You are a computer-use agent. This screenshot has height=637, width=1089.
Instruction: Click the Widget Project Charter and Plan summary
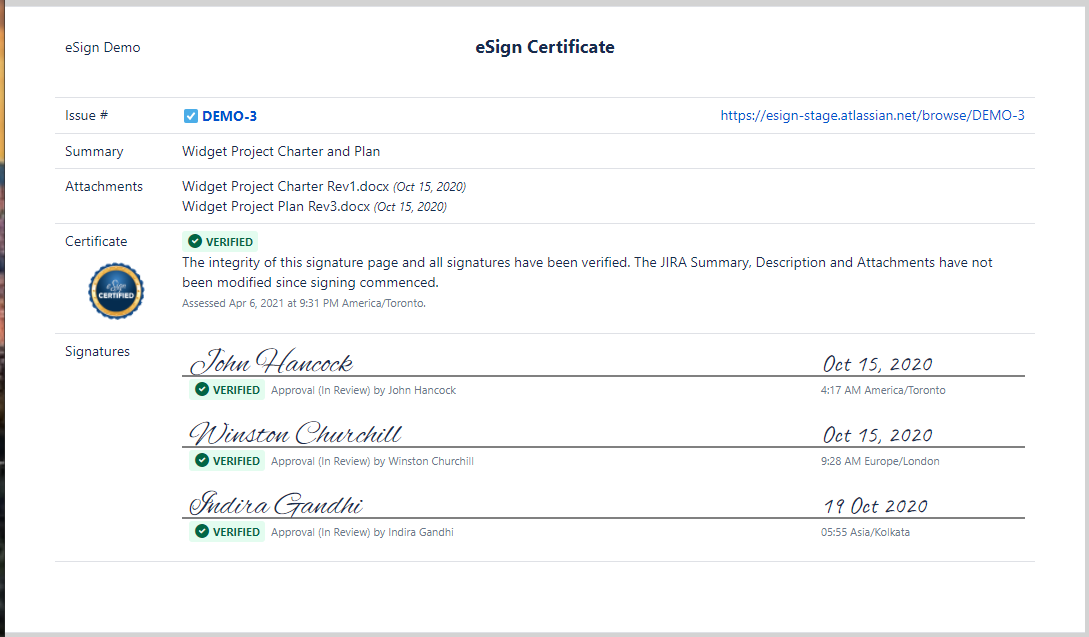coord(281,152)
